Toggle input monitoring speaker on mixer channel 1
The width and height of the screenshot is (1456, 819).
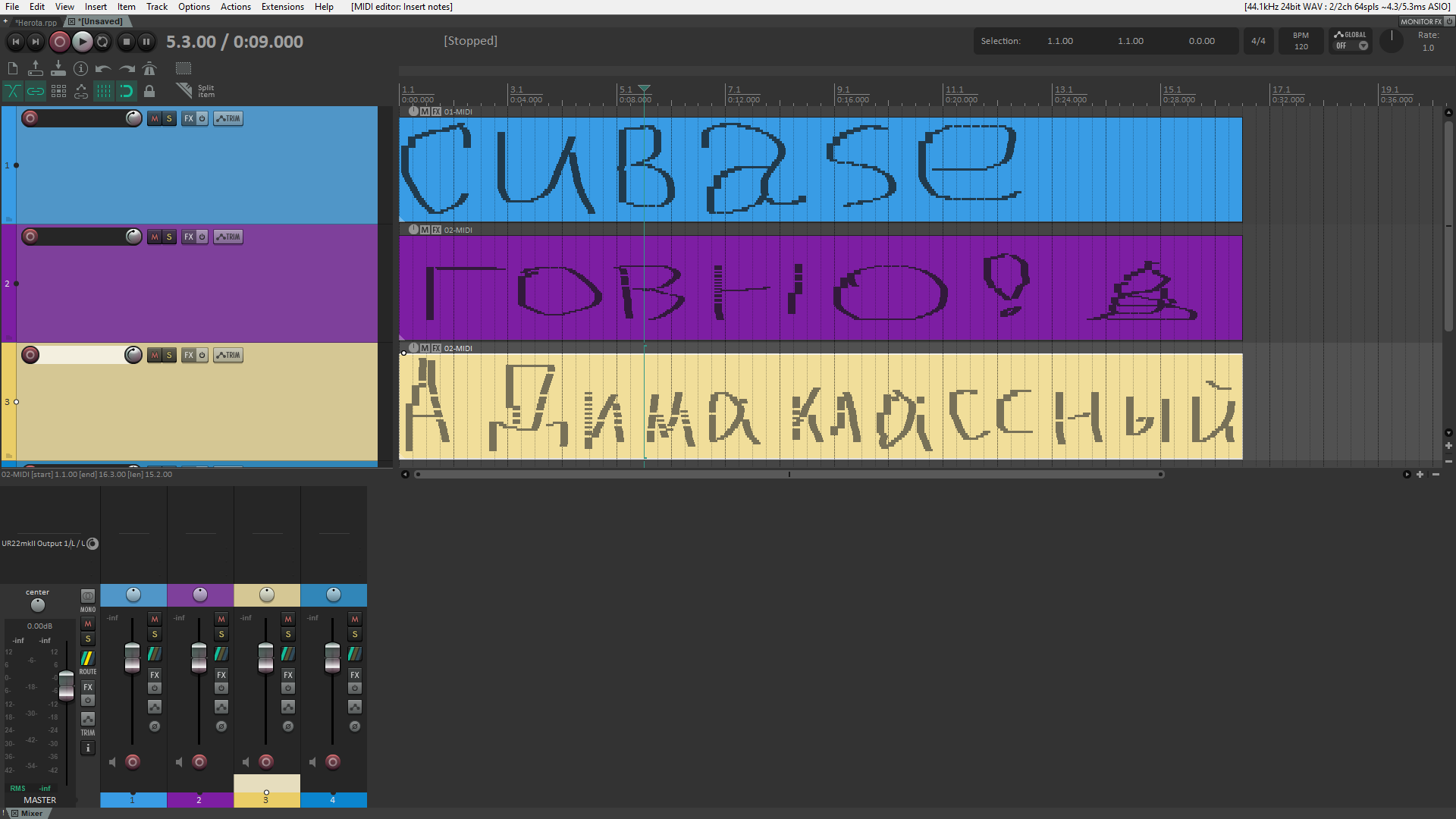coord(112,762)
